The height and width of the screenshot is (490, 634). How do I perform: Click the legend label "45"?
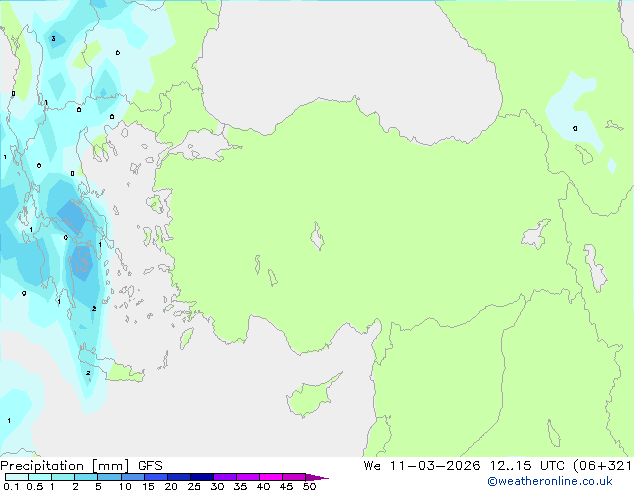tap(286, 486)
